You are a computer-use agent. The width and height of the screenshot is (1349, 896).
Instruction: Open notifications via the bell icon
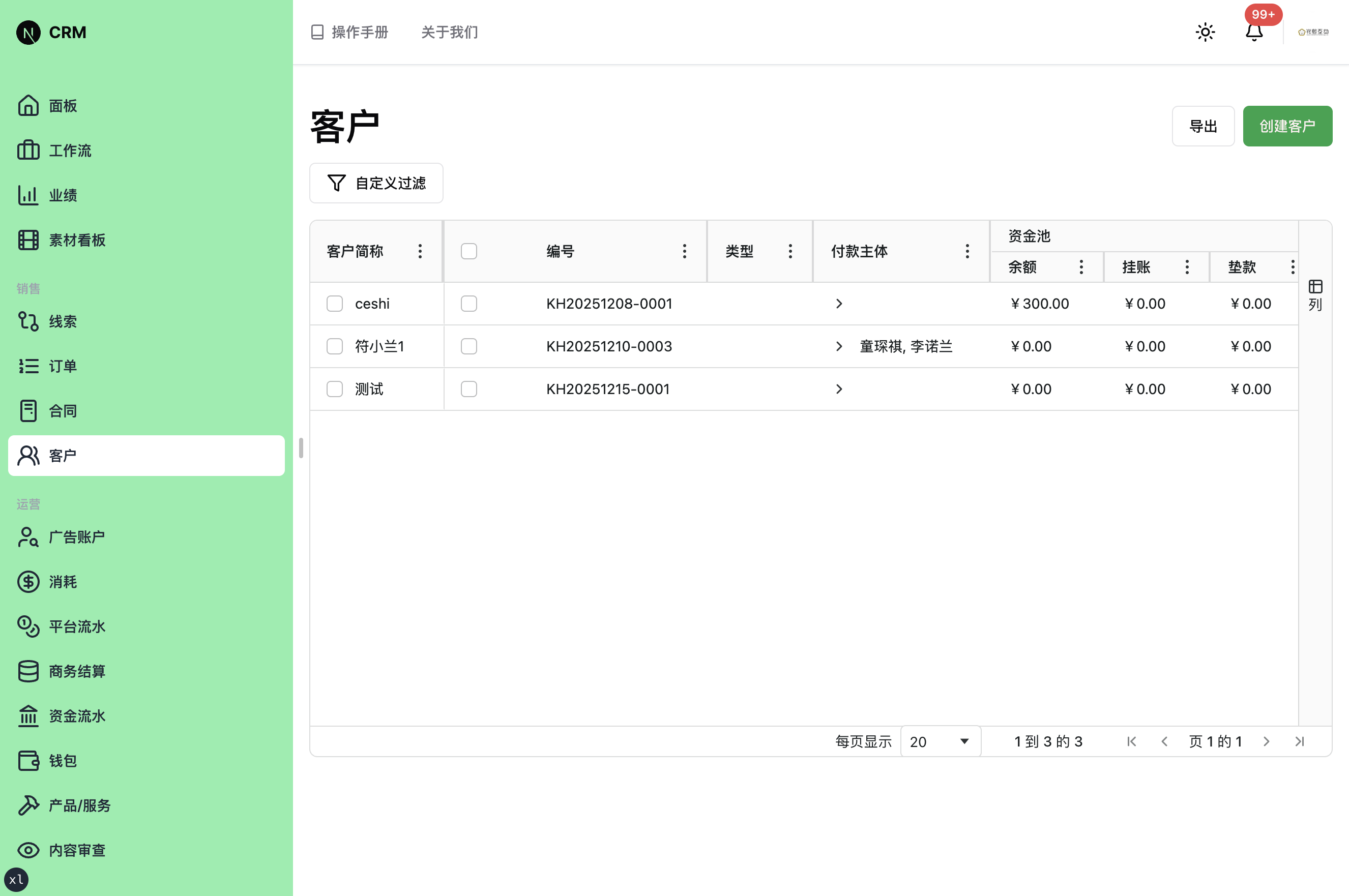click(x=1254, y=33)
